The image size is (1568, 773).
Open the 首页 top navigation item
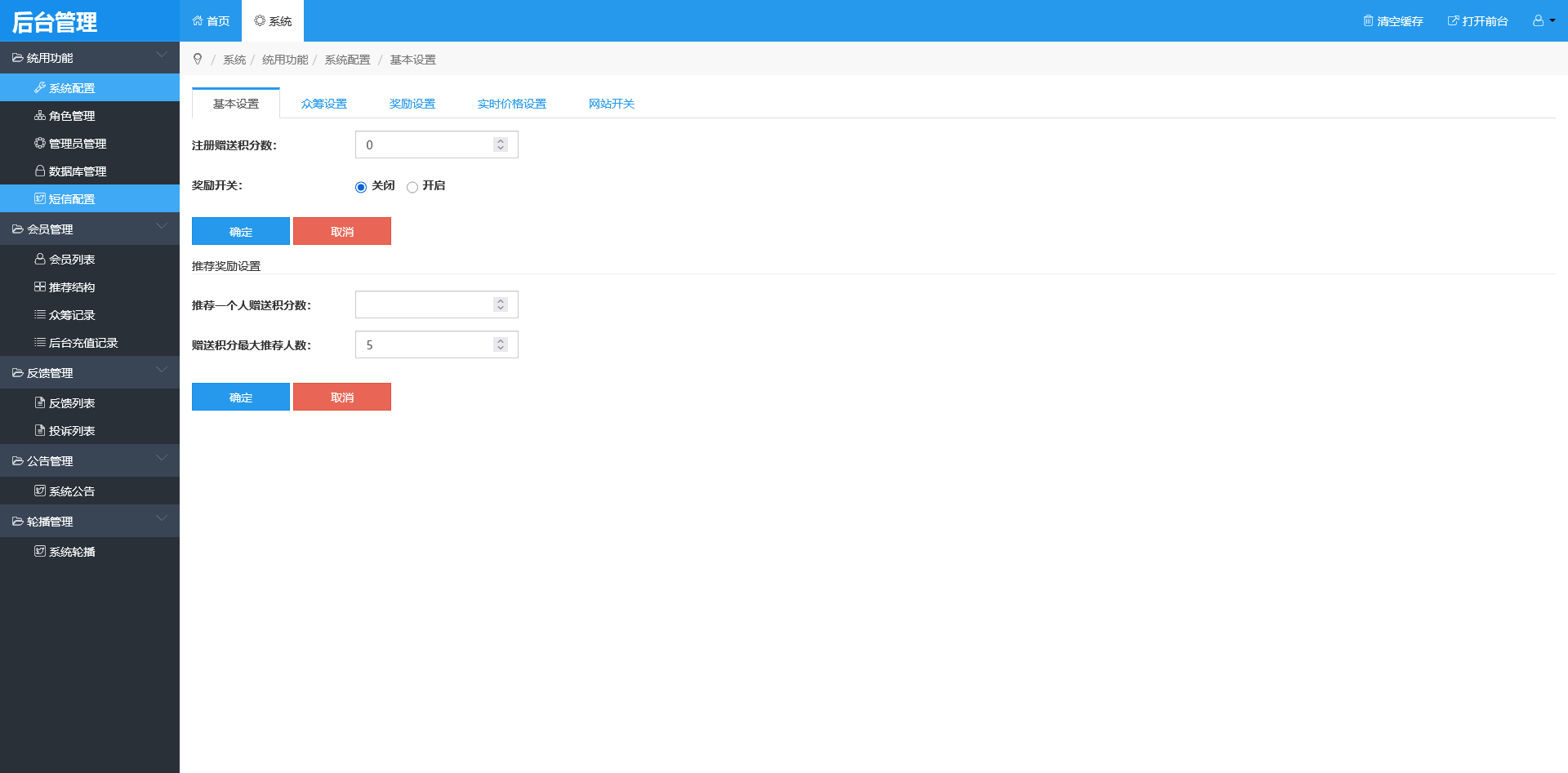click(211, 21)
